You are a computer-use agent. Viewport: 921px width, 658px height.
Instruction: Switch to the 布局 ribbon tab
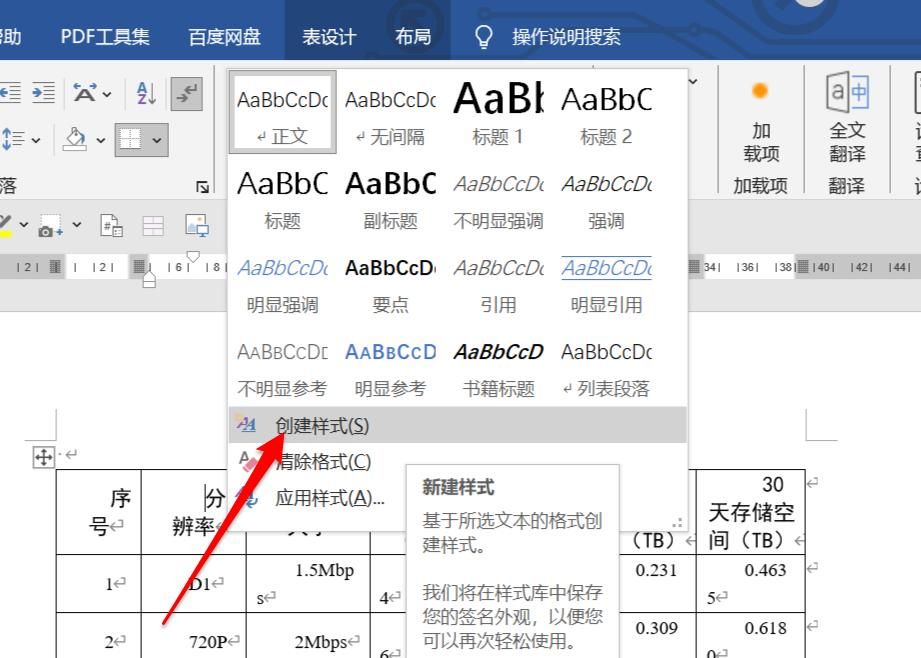click(413, 33)
